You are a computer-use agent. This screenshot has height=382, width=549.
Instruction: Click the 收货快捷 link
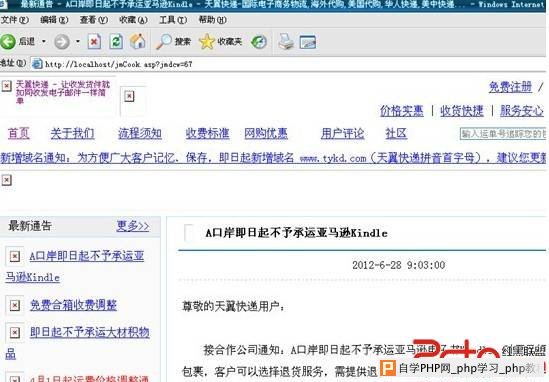(461, 111)
